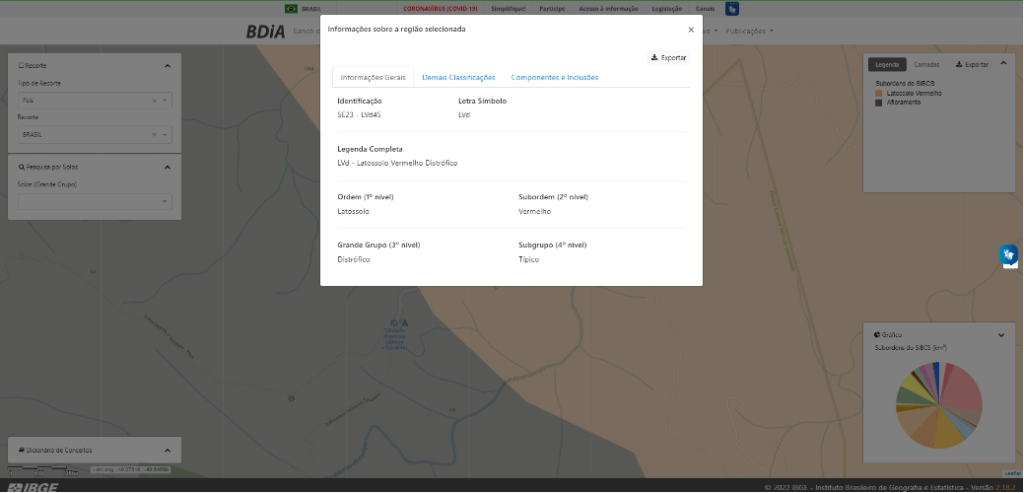1024x493 pixels.
Task: Click the 'SE23 - LVd45' identification value
Action: 359,115
